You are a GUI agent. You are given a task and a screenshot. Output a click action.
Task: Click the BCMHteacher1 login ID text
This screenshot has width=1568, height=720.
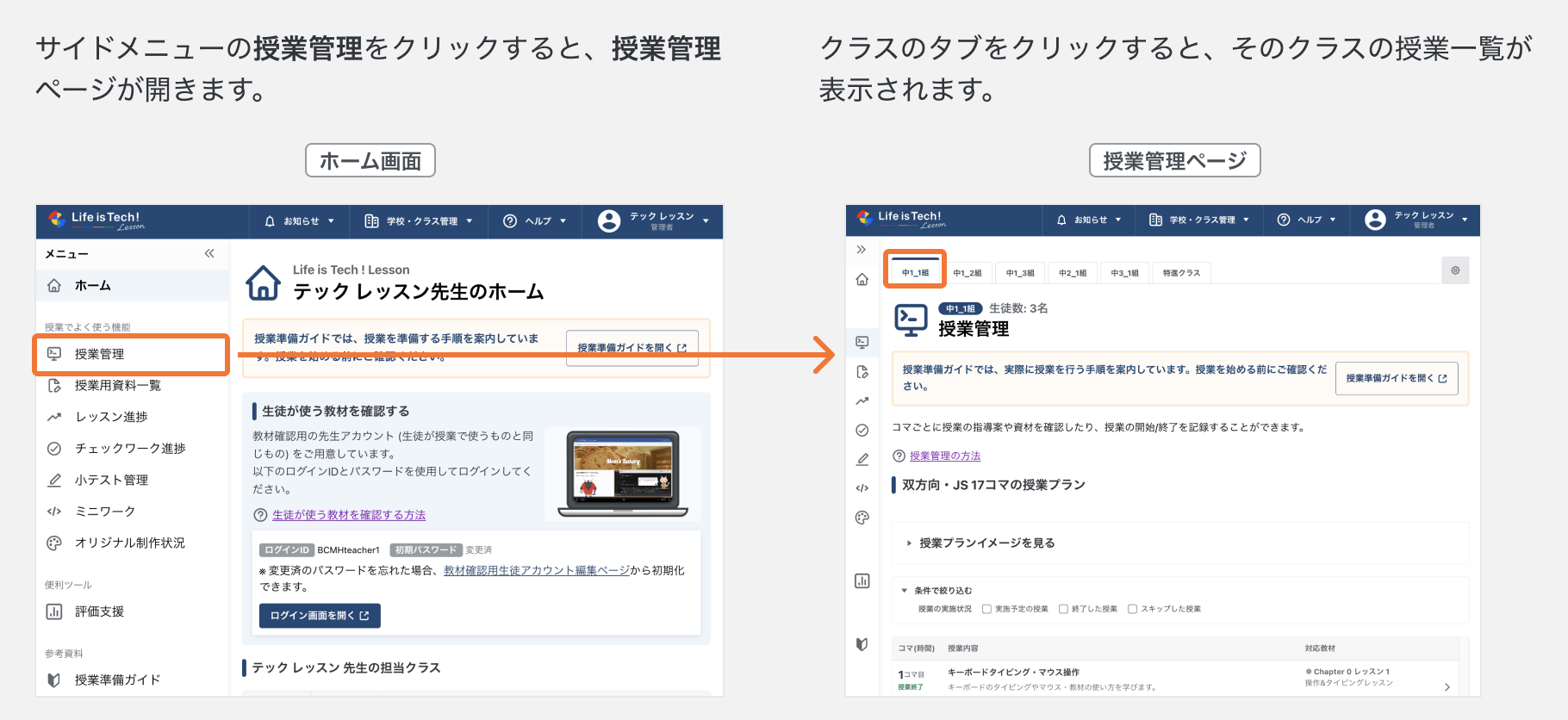(x=348, y=550)
